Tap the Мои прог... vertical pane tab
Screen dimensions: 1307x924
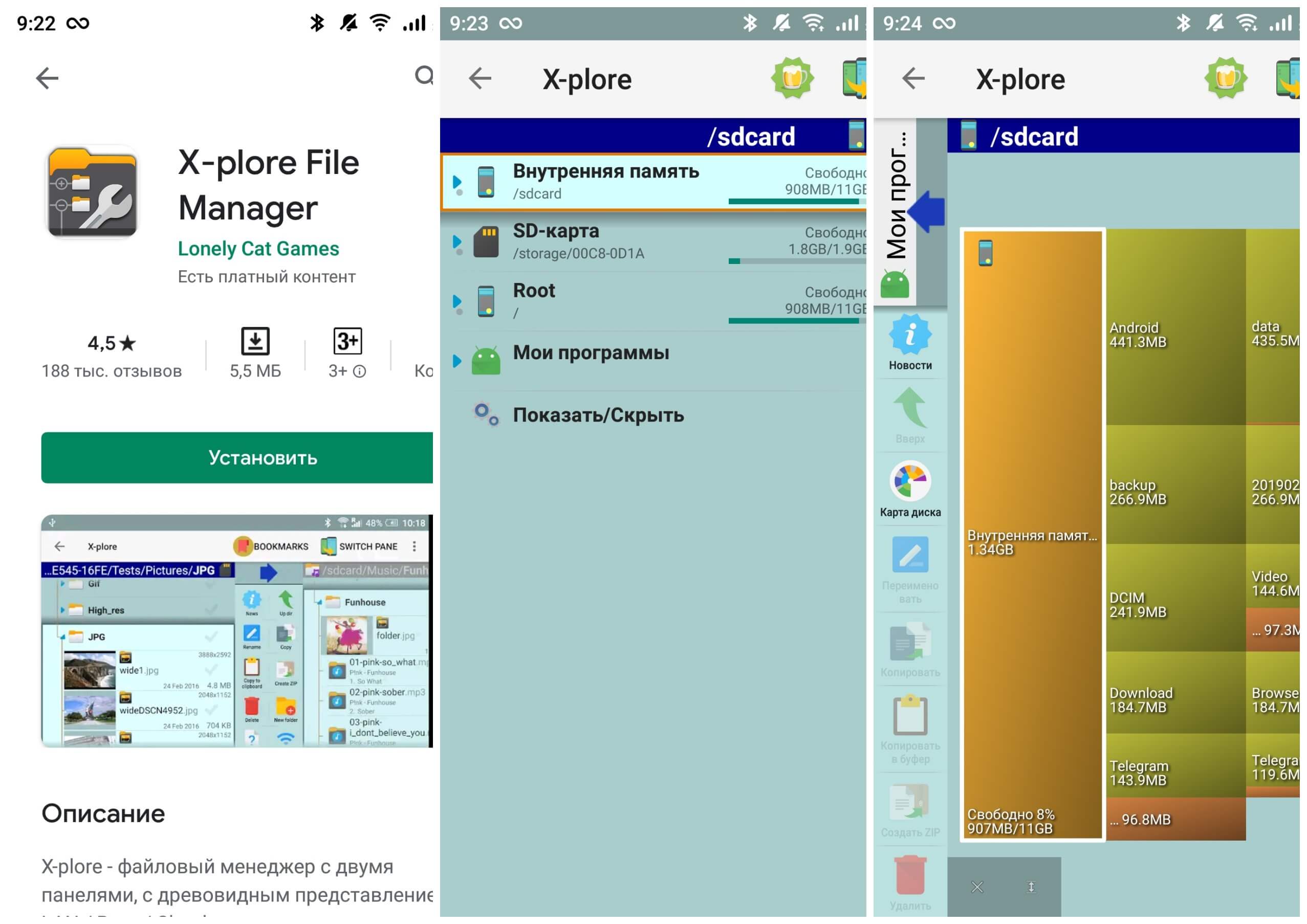pyautogui.click(x=896, y=212)
